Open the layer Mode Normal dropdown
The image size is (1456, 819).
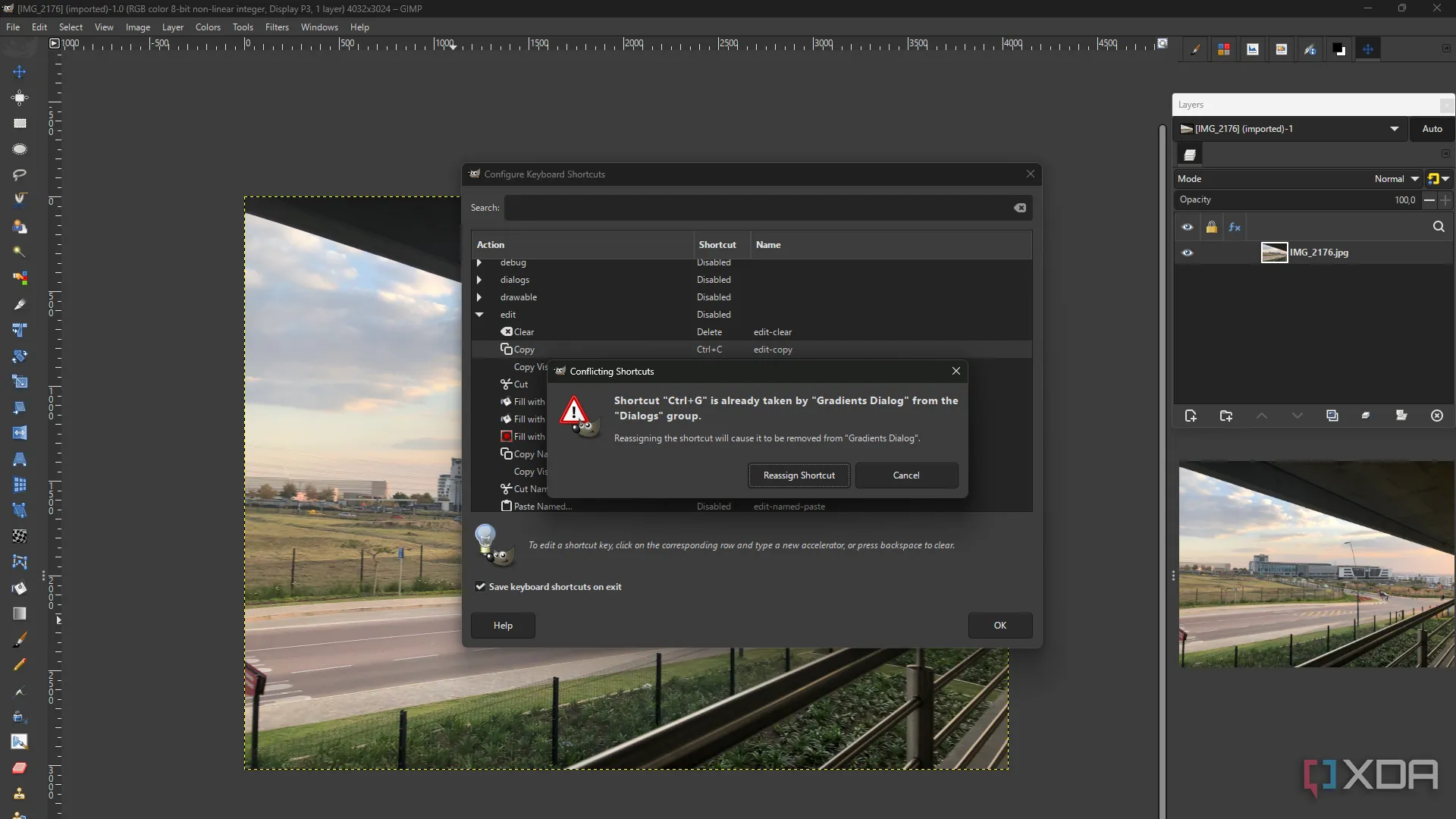(1395, 179)
